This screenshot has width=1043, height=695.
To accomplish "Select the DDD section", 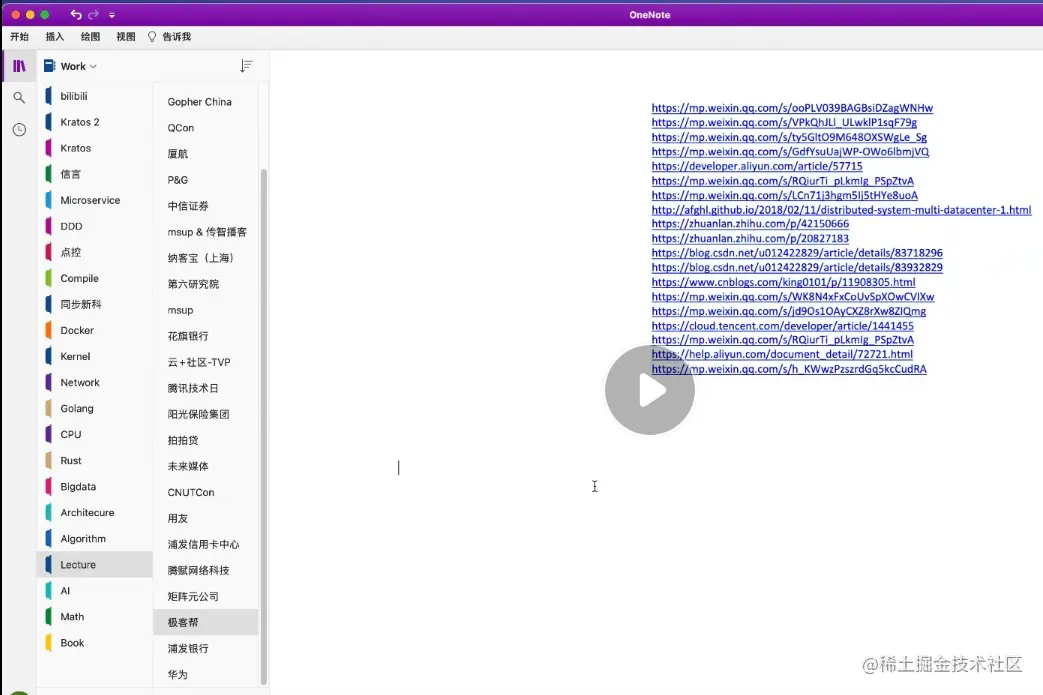I will (x=94, y=226).
